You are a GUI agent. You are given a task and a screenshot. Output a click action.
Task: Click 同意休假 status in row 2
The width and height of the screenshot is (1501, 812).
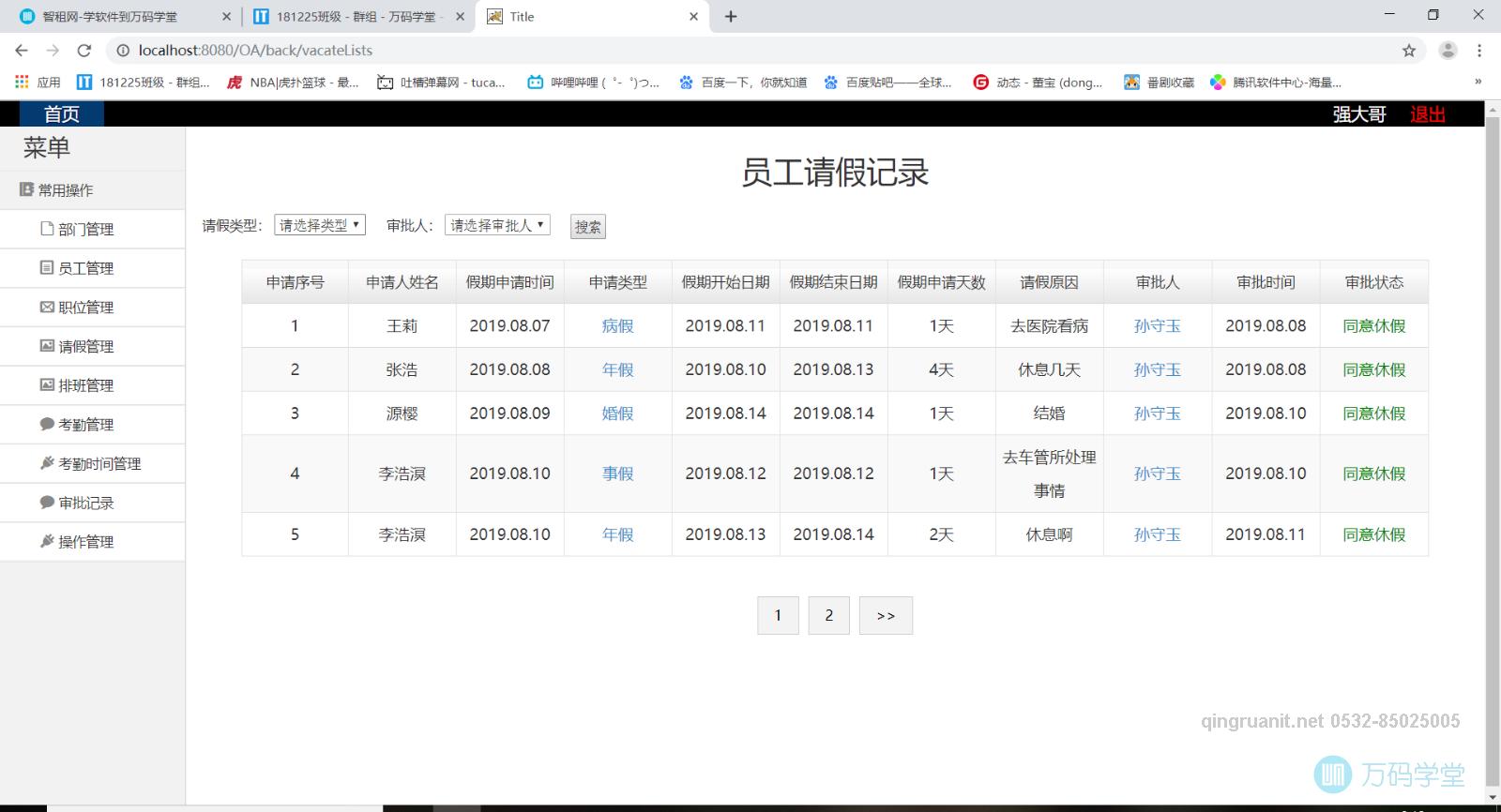point(1374,369)
